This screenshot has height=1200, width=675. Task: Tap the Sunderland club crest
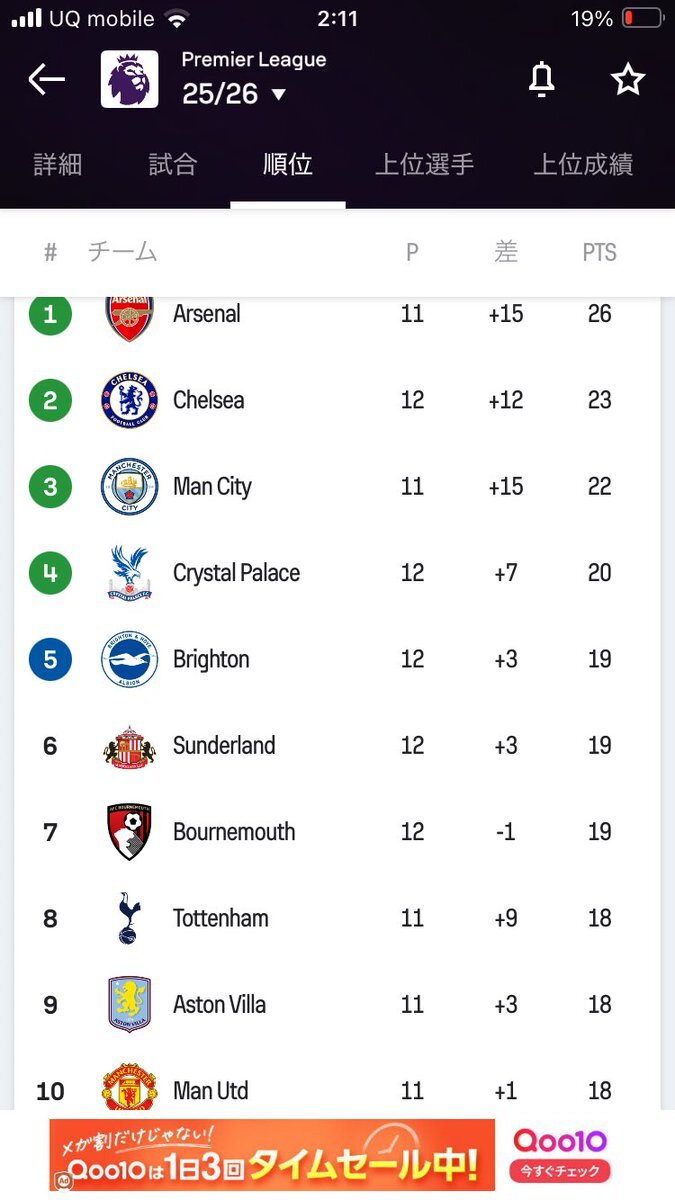tap(129, 746)
